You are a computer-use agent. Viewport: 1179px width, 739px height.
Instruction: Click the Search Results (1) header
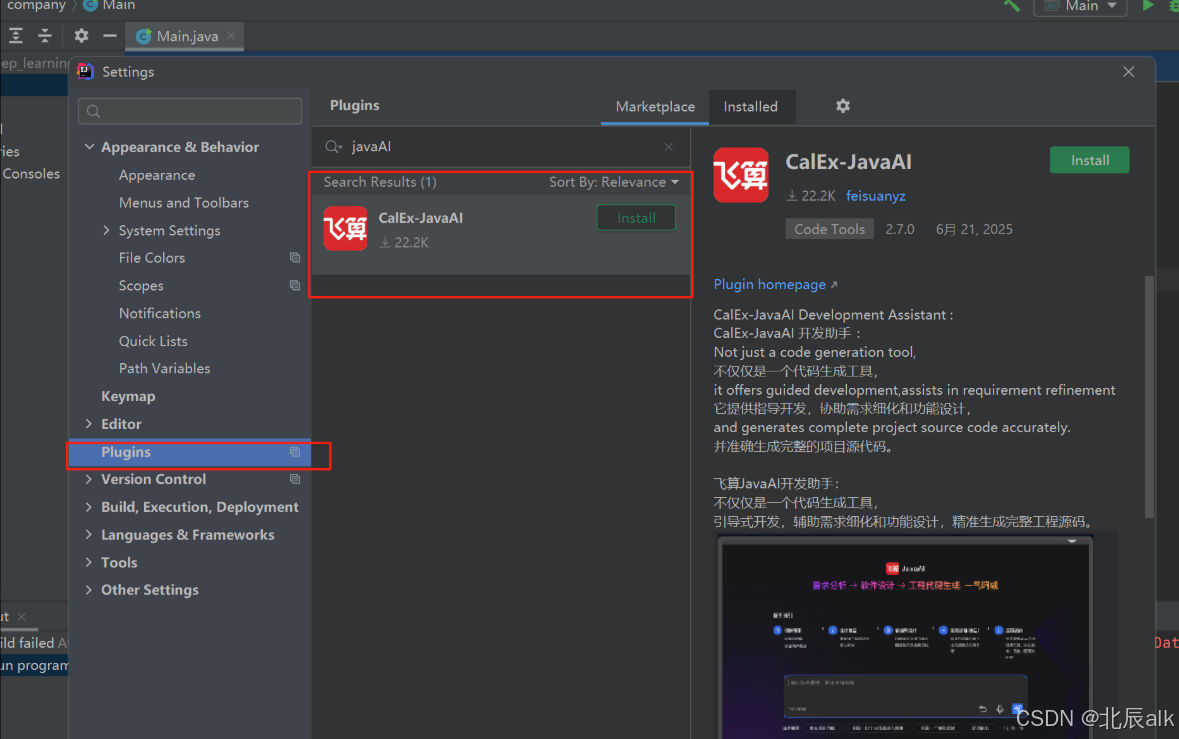pyautogui.click(x=380, y=182)
